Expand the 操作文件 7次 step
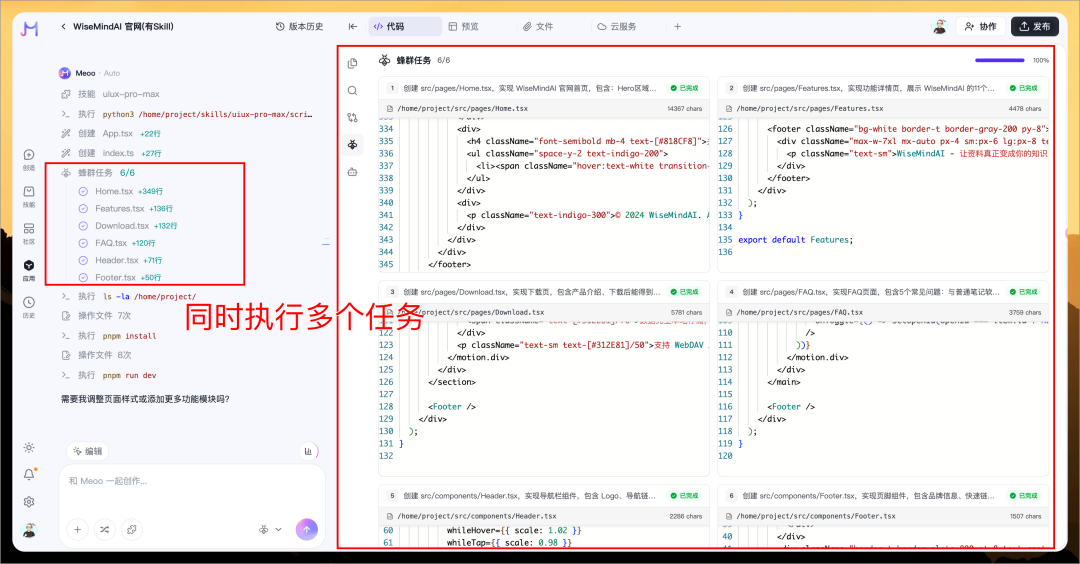The width and height of the screenshot is (1080, 564). pyautogui.click(x=96, y=315)
